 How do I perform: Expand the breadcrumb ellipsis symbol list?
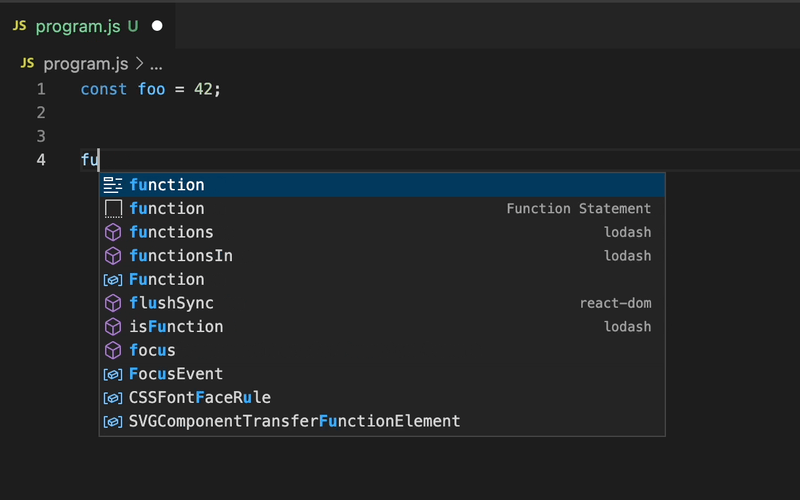point(155,63)
